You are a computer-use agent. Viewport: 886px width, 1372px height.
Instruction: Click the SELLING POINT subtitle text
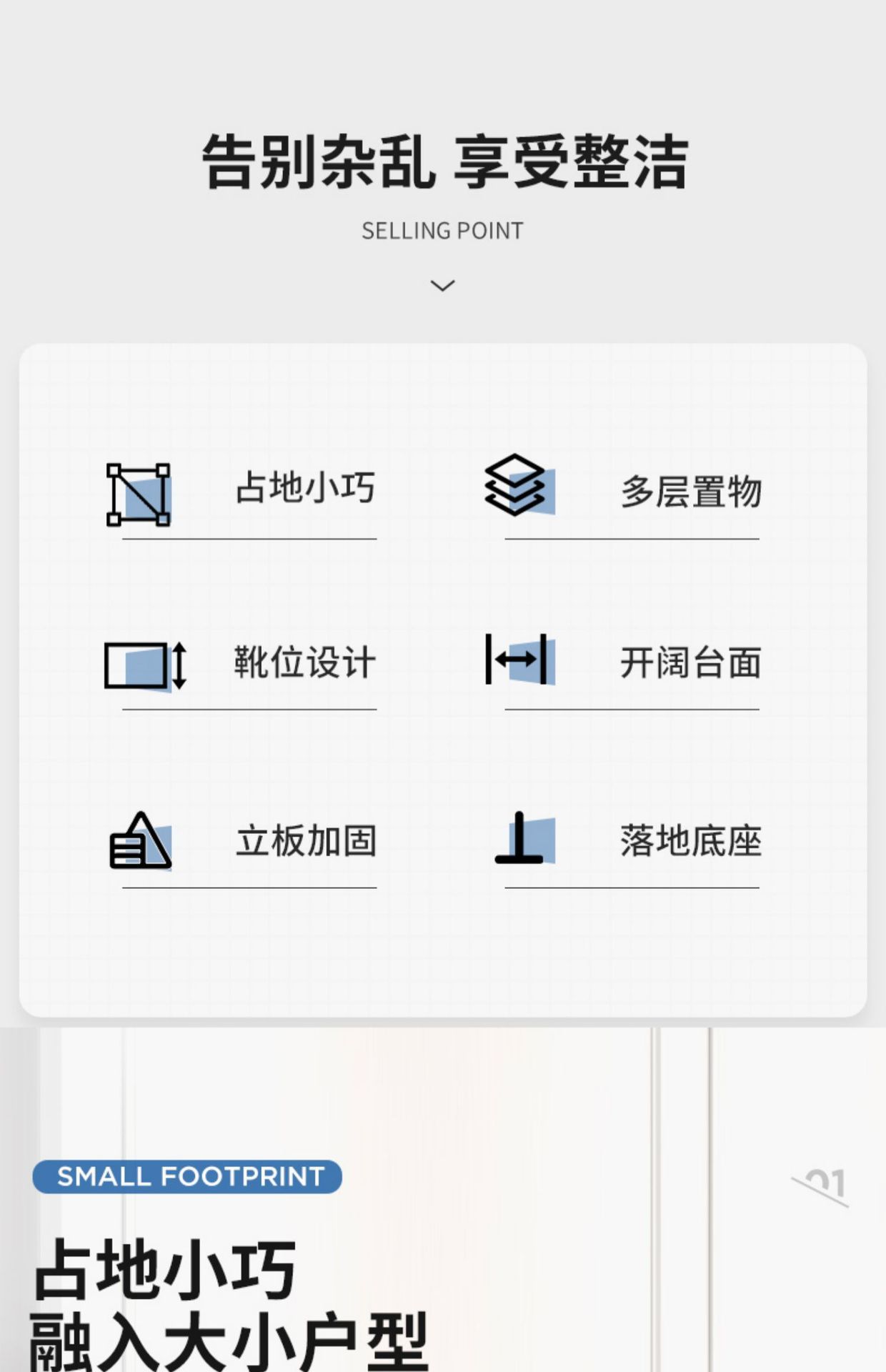[x=442, y=231]
